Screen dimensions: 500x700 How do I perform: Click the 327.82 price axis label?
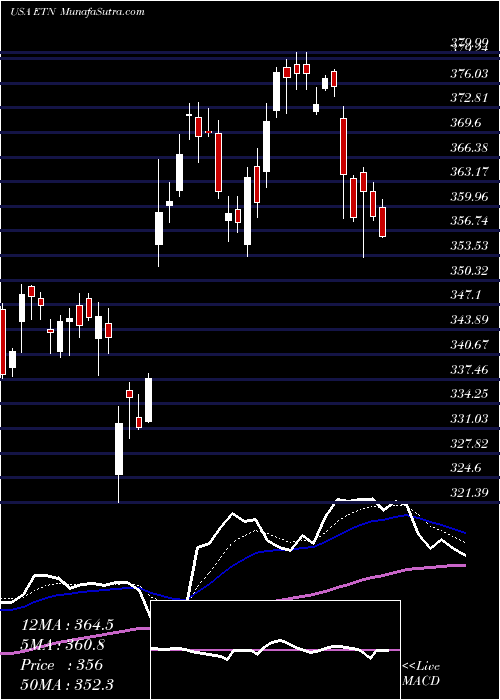(x=469, y=443)
